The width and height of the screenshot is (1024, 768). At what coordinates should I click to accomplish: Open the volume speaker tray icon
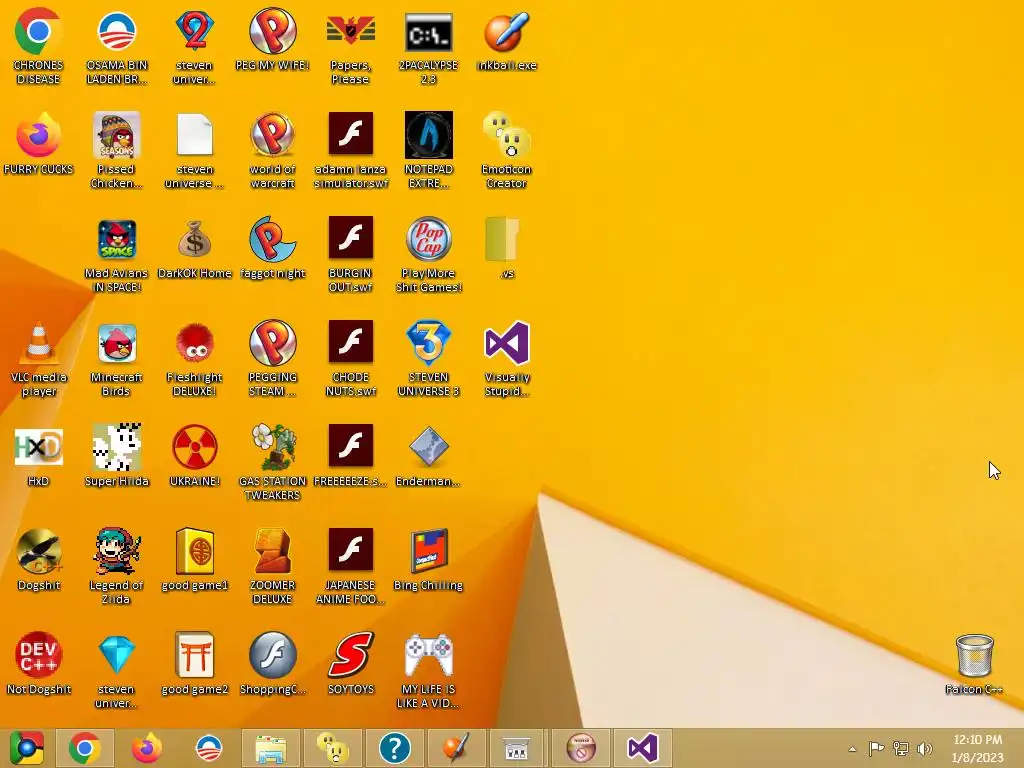925,748
